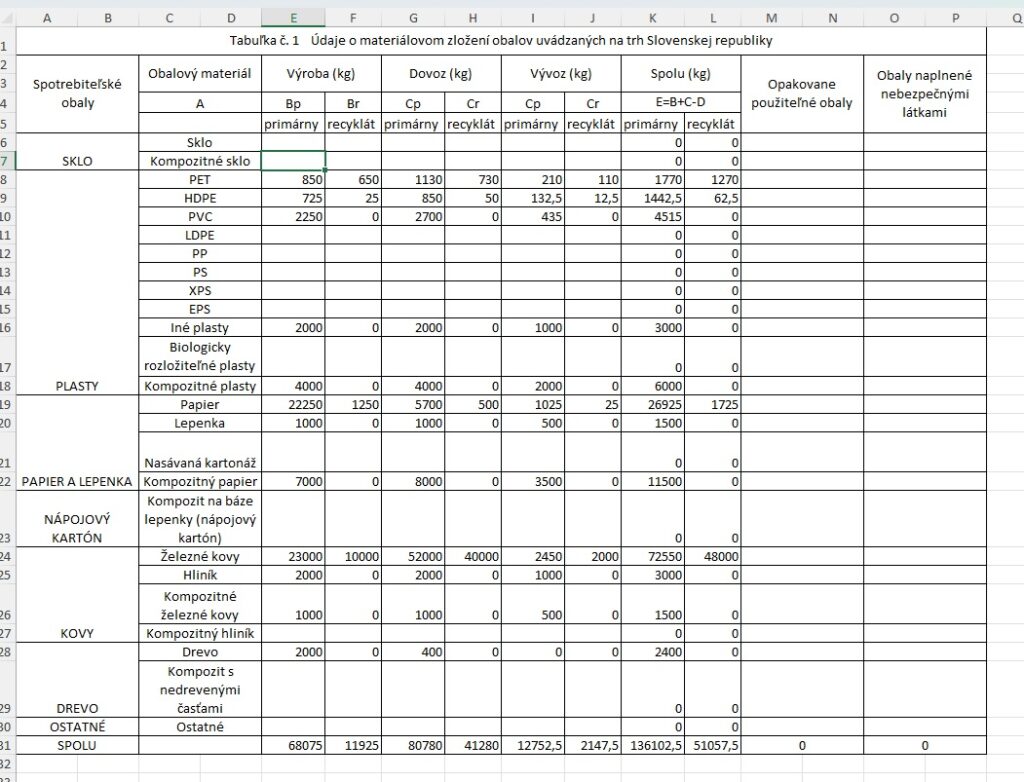This screenshot has height=782, width=1024.
Task: Select the E=B+C-D formula label cell
Action: click(681, 103)
